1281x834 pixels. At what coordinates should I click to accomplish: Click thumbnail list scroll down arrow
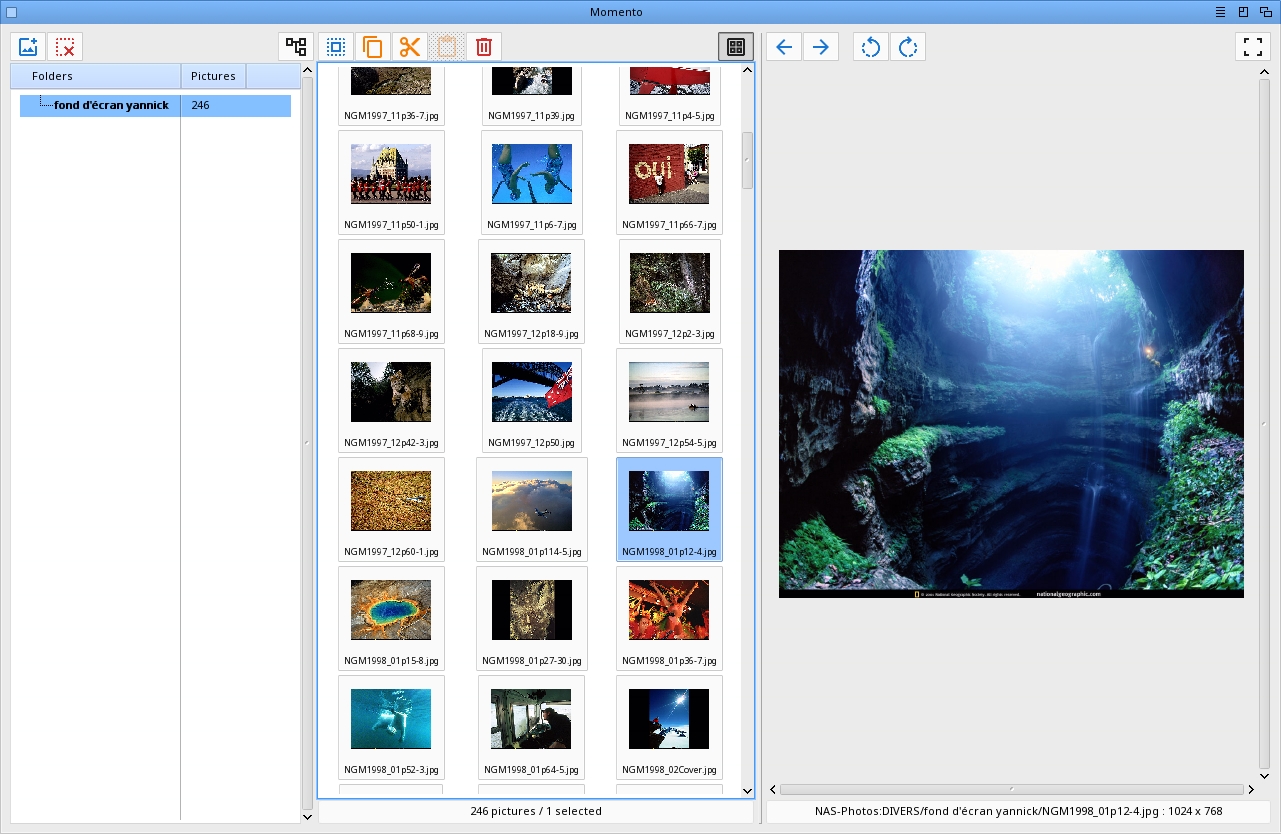[x=747, y=791]
